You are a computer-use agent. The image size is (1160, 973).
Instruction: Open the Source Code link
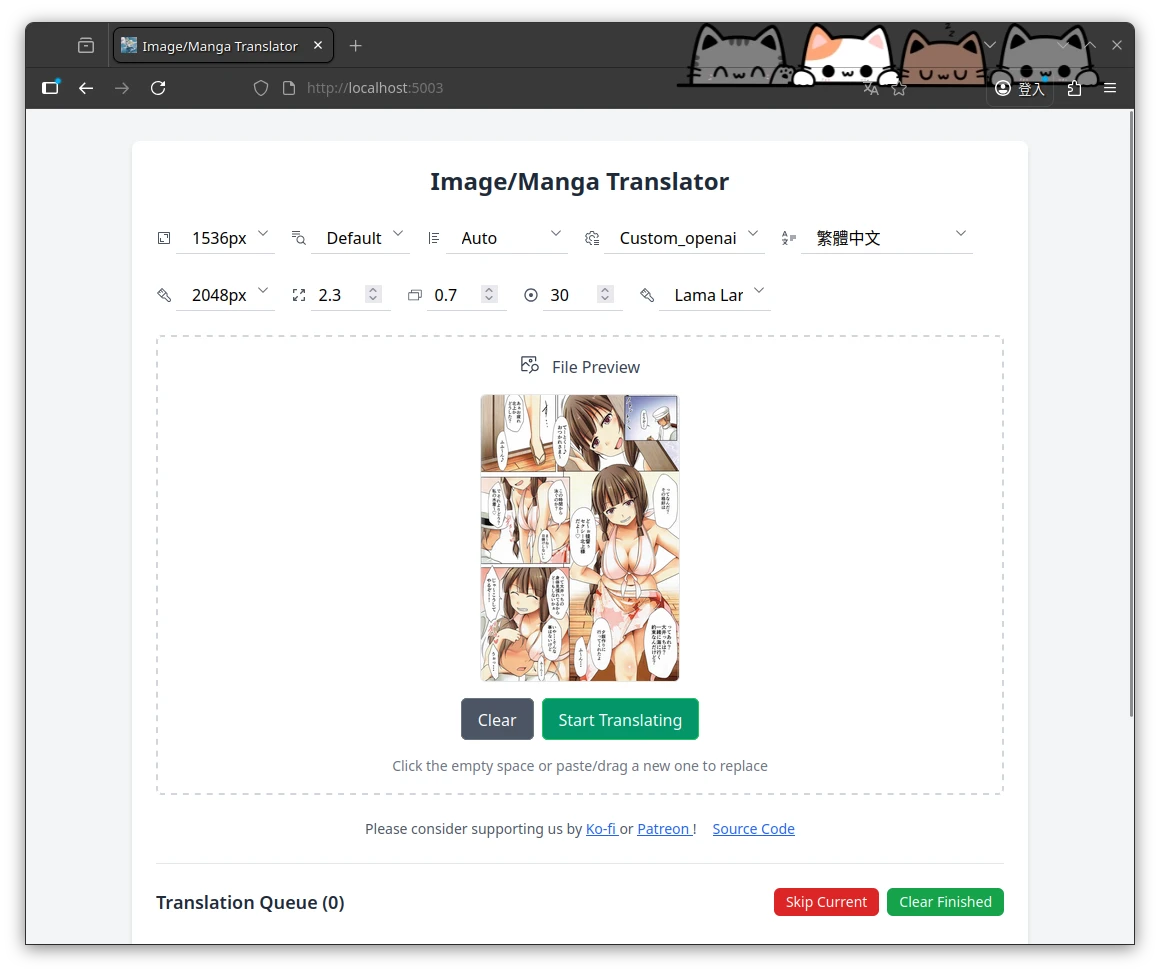[x=753, y=829]
